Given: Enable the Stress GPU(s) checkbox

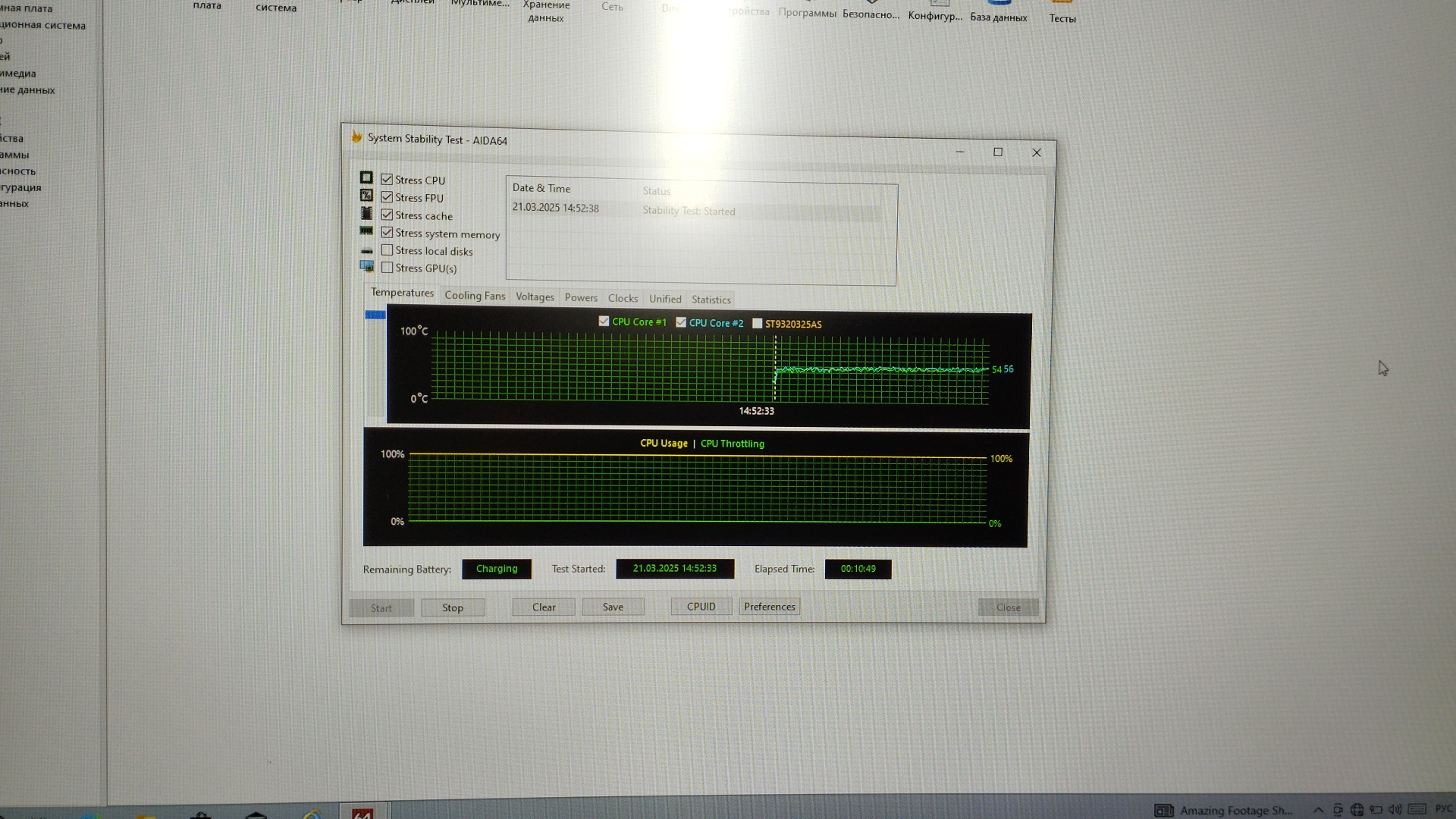Looking at the screenshot, I should (x=388, y=268).
